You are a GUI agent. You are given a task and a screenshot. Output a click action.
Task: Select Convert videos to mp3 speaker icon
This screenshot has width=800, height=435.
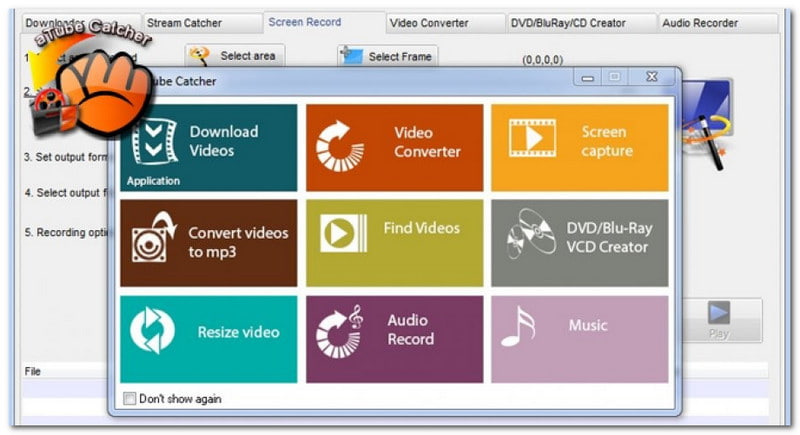155,239
